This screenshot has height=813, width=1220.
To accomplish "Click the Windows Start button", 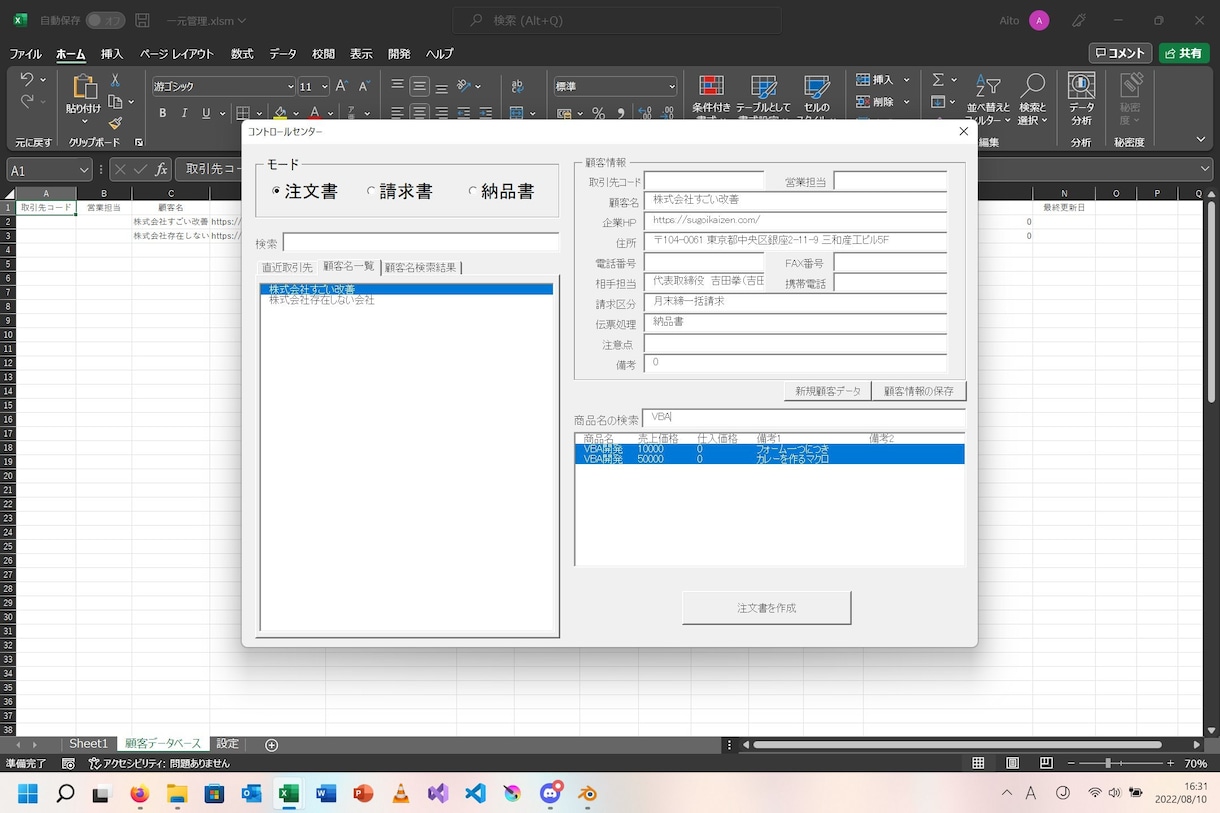I will pyautogui.click(x=27, y=793).
